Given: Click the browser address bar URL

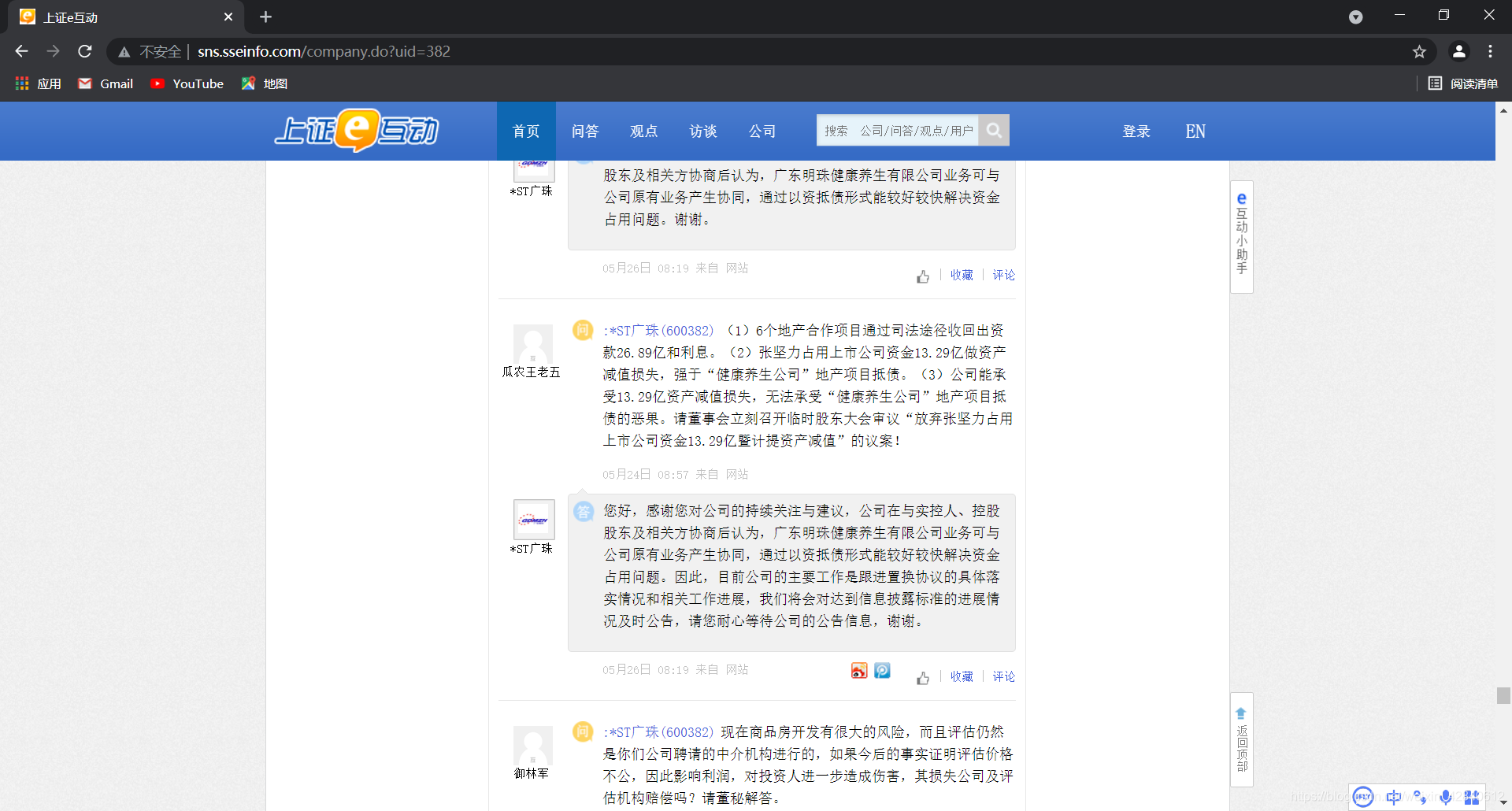Looking at the screenshot, I should (324, 52).
